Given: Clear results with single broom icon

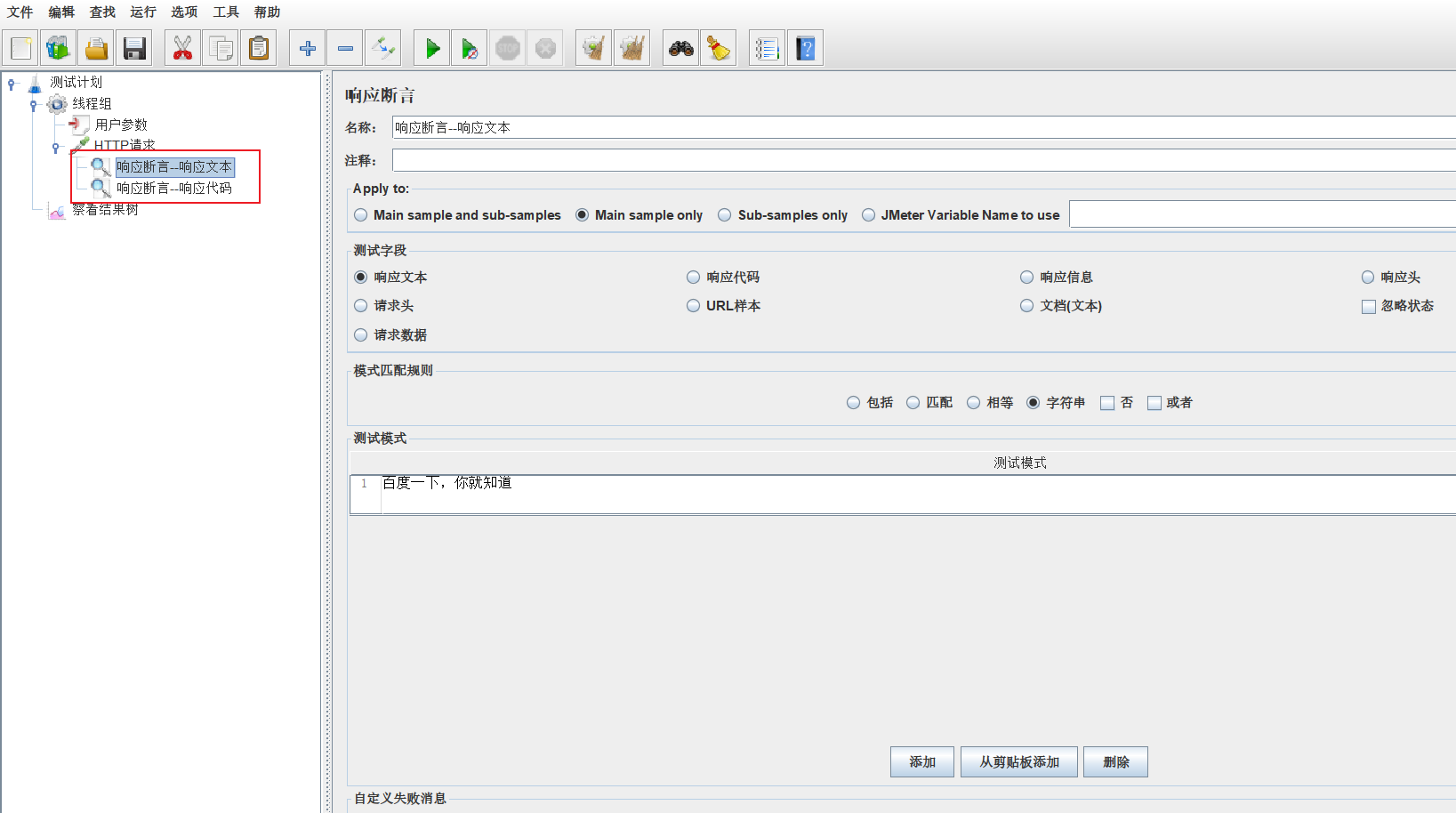Looking at the screenshot, I should (x=594, y=48).
